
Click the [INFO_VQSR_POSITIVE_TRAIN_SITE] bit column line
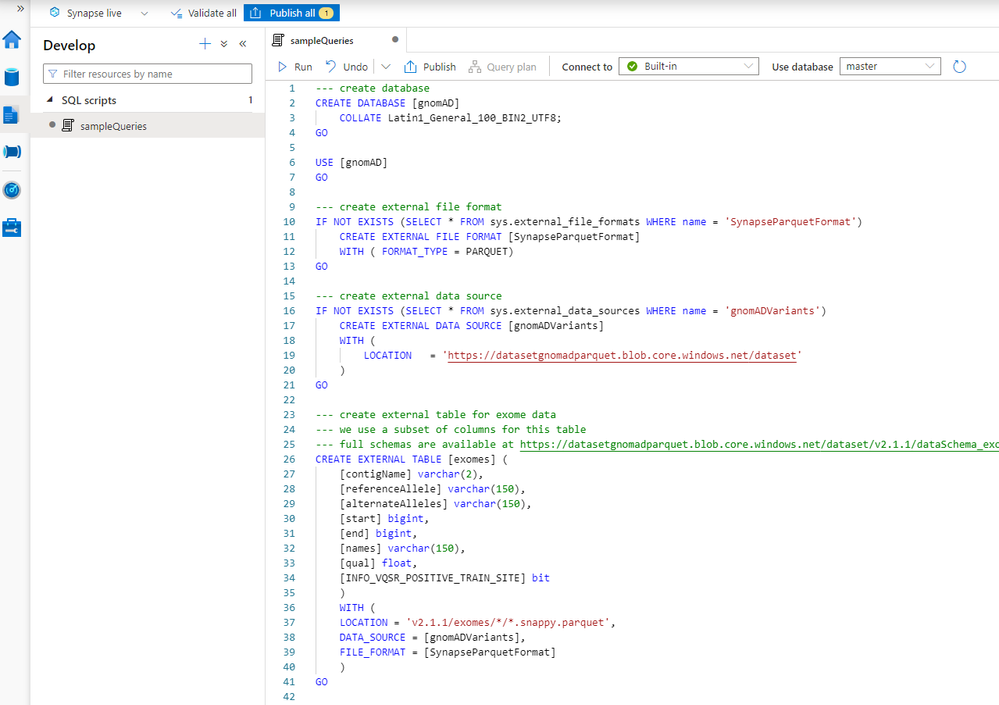[445, 578]
